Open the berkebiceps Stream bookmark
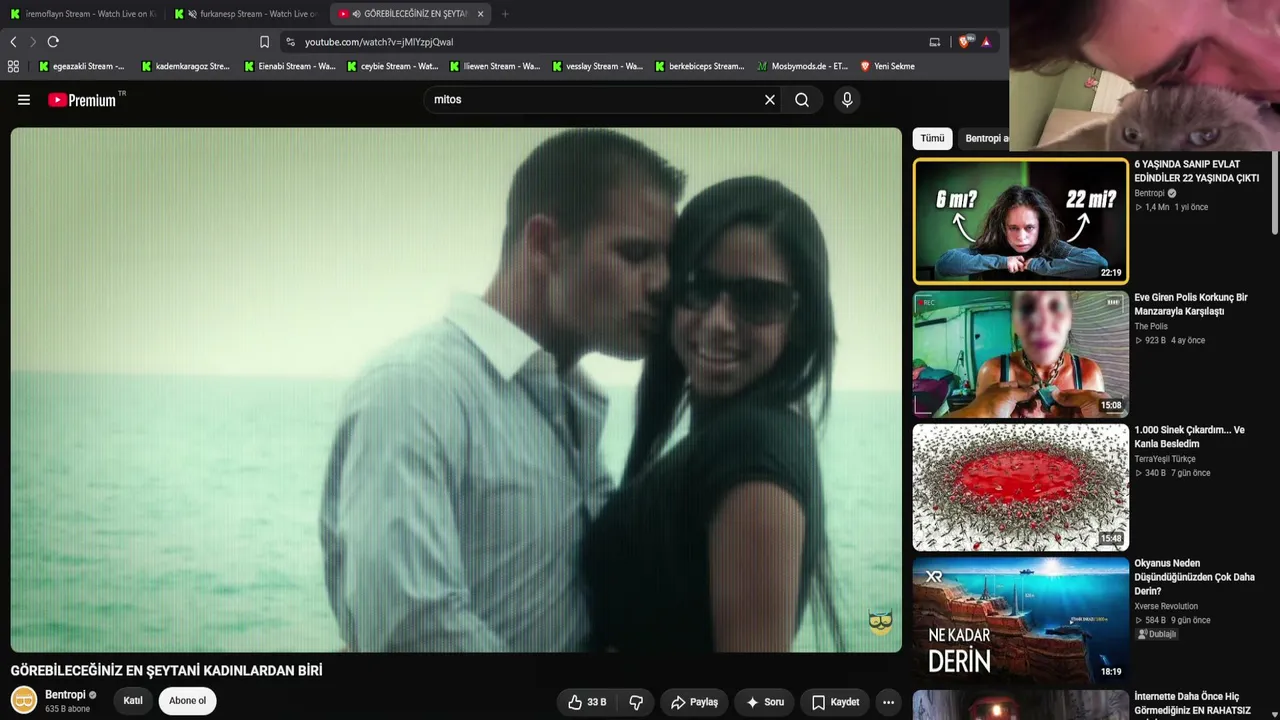Screen dimensions: 1280x720 click(x=700, y=66)
